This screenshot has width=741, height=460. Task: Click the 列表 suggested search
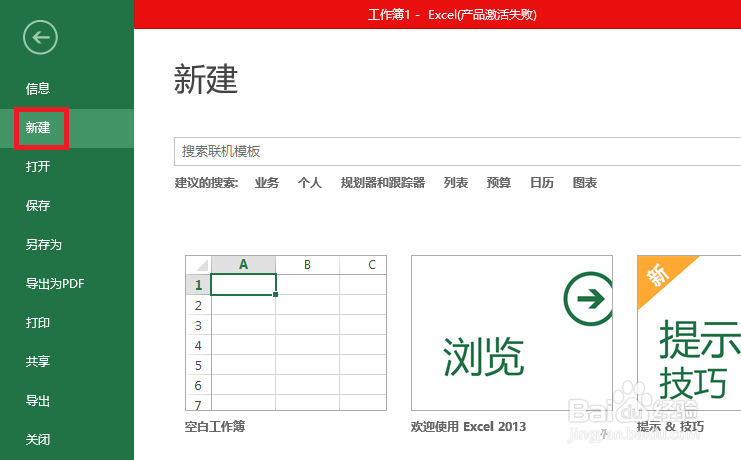456,183
